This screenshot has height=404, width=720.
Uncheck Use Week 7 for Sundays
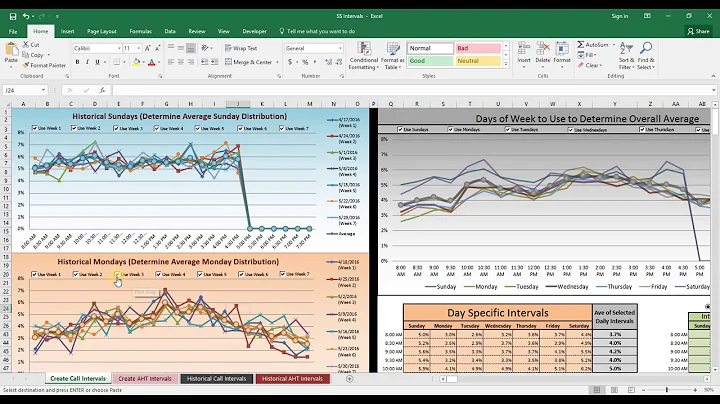click(281, 129)
